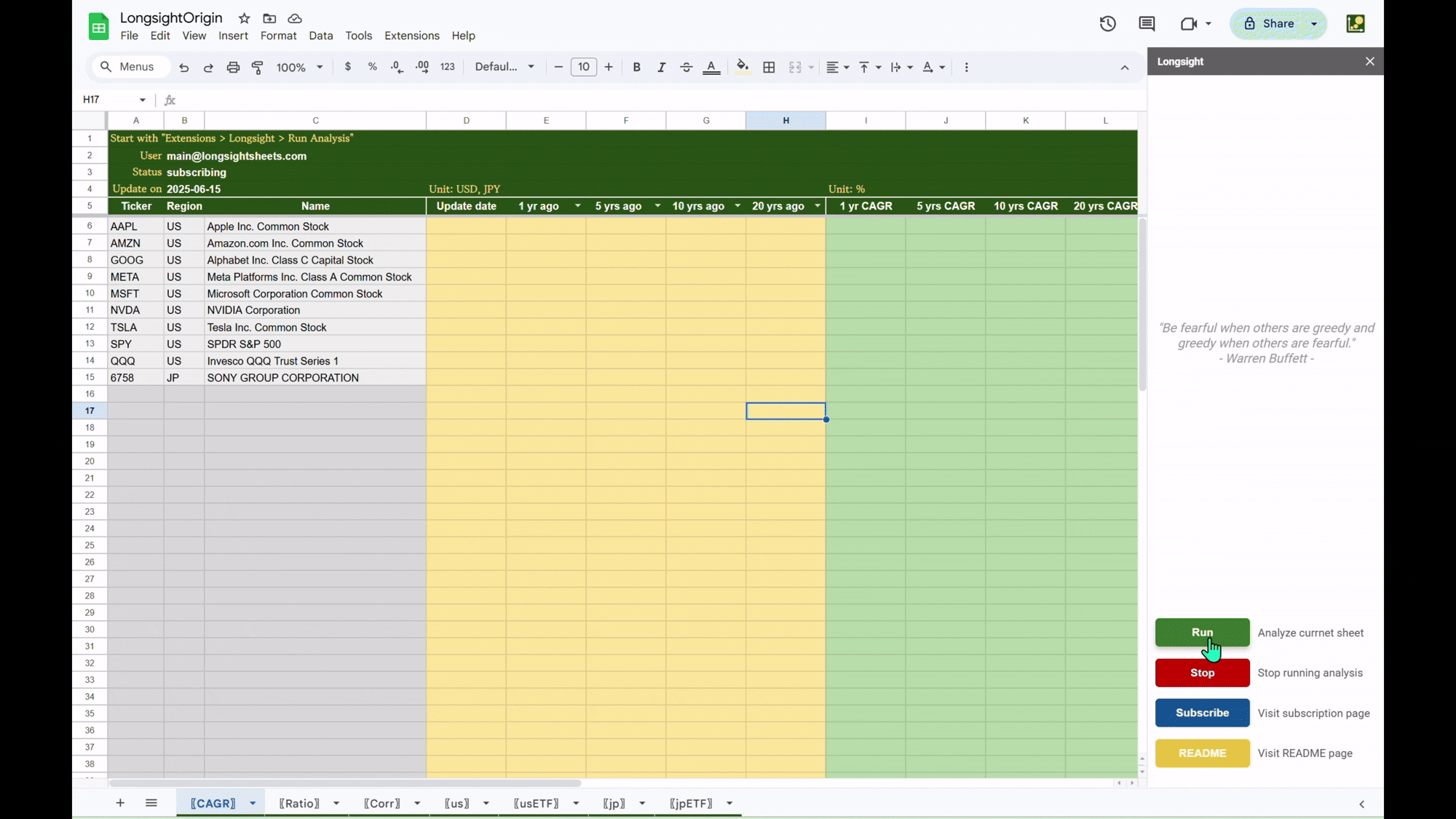Open the comments panel icon
Viewport: 1456px width, 819px height.
pyautogui.click(x=1147, y=23)
